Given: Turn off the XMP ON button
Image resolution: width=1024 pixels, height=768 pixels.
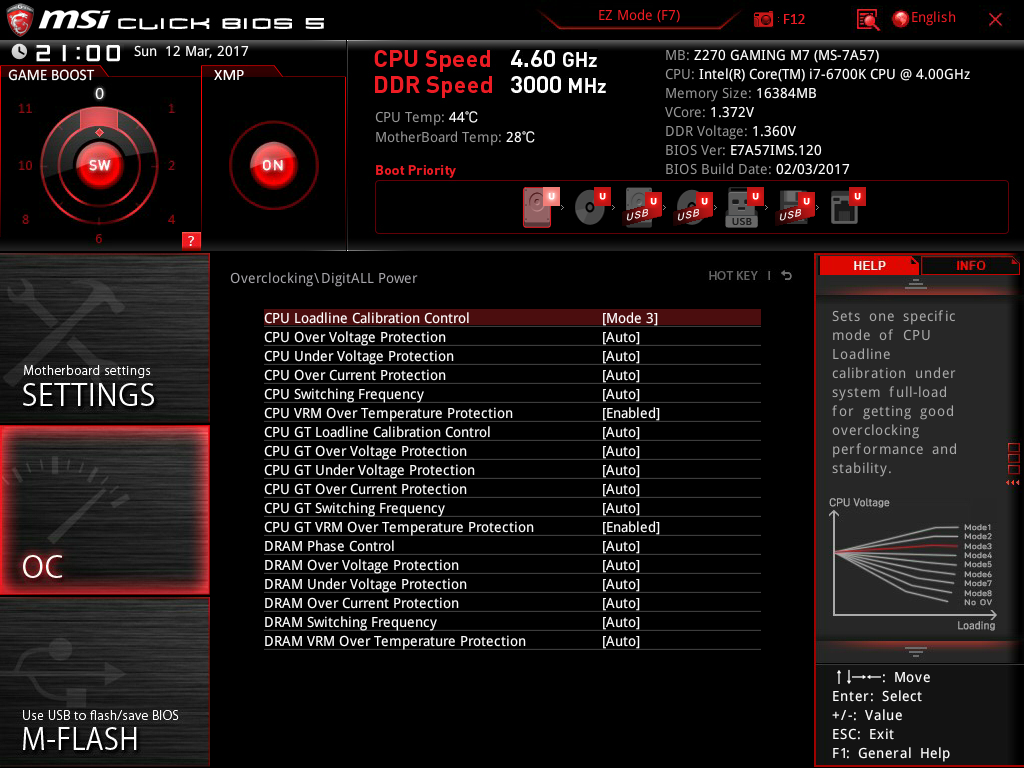Looking at the screenshot, I should click(273, 165).
